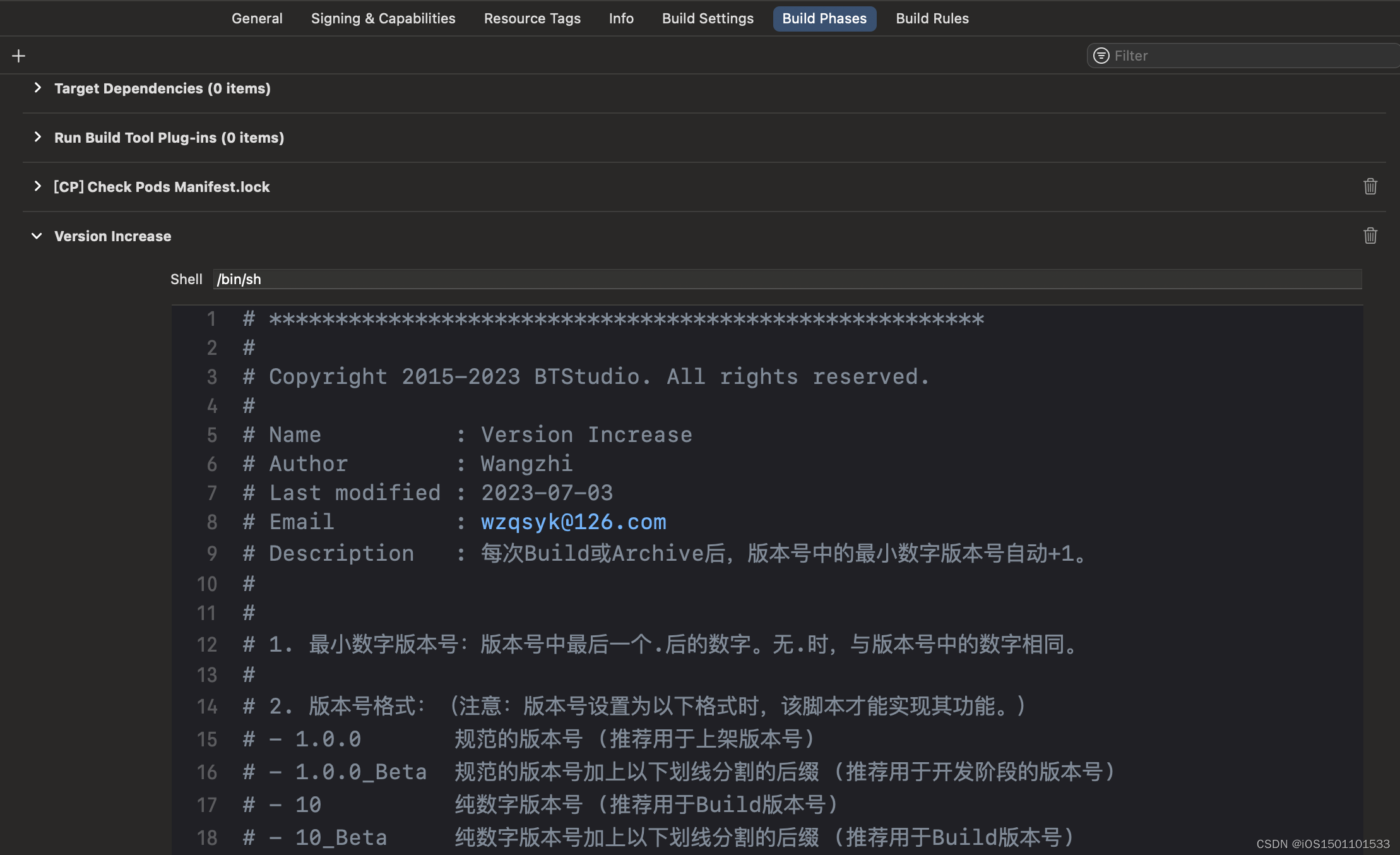Delete the Check Pods Manifest.lock phase
The height and width of the screenshot is (855, 1400).
1370,187
